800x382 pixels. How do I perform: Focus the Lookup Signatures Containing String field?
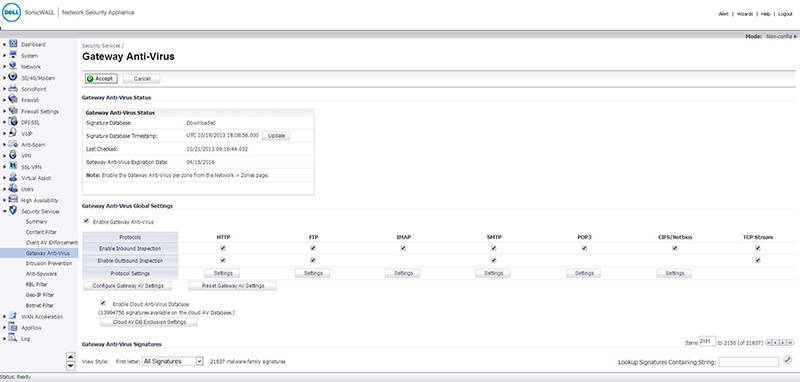point(748,362)
